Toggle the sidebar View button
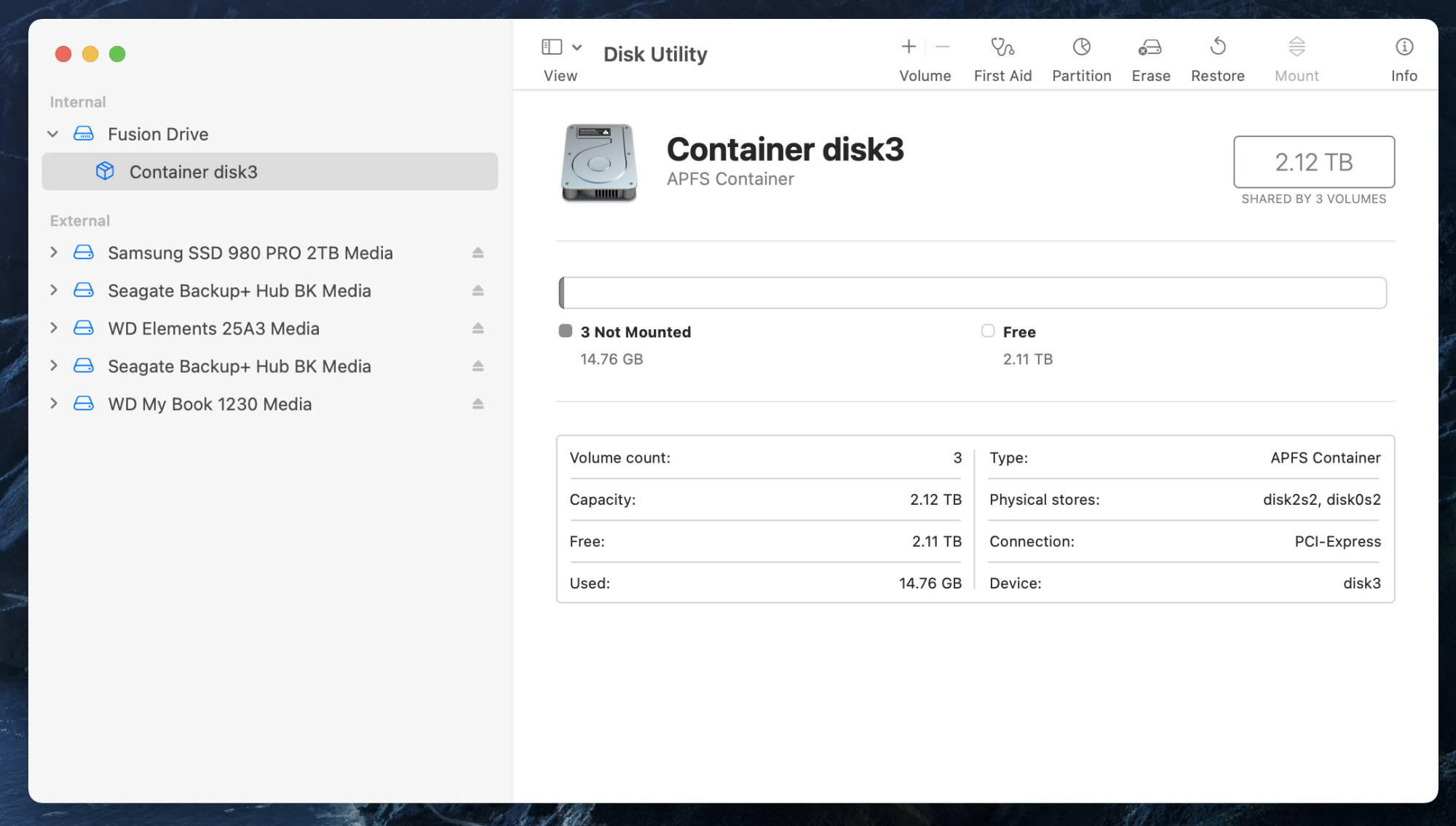Screen dimensions: 1456x826 pyautogui.click(x=552, y=47)
